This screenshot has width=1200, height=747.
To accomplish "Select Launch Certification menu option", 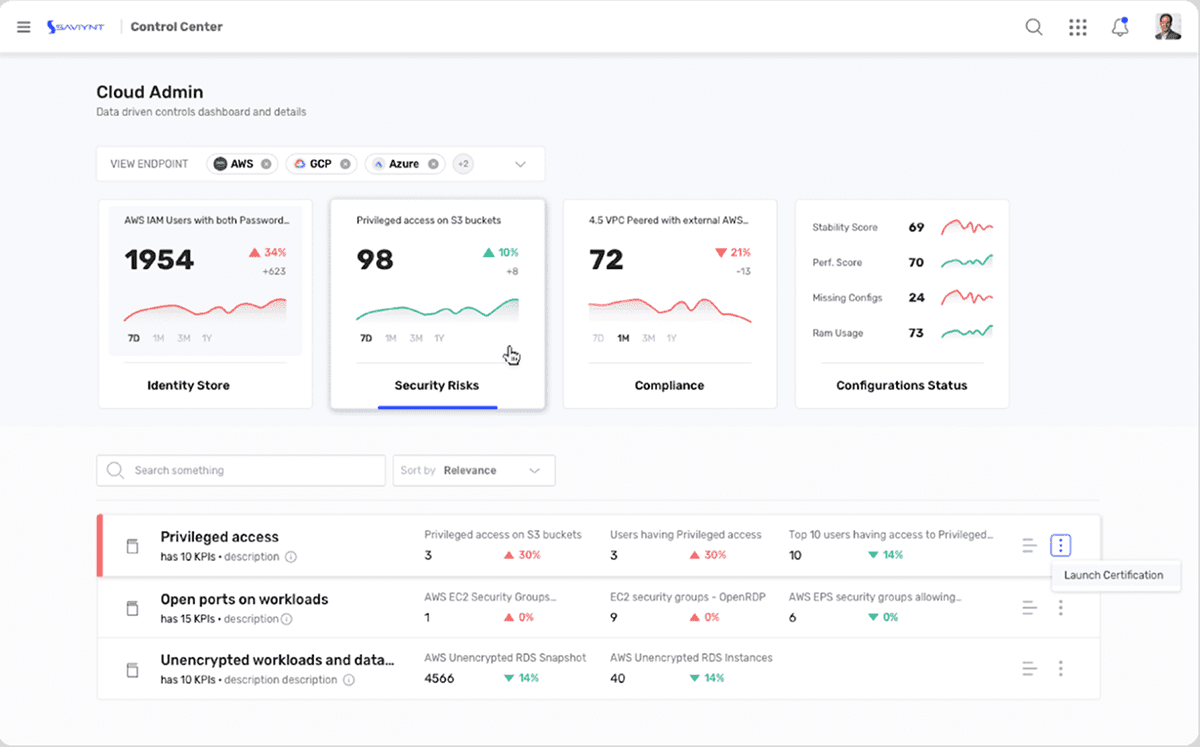I will (x=1114, y=575).
